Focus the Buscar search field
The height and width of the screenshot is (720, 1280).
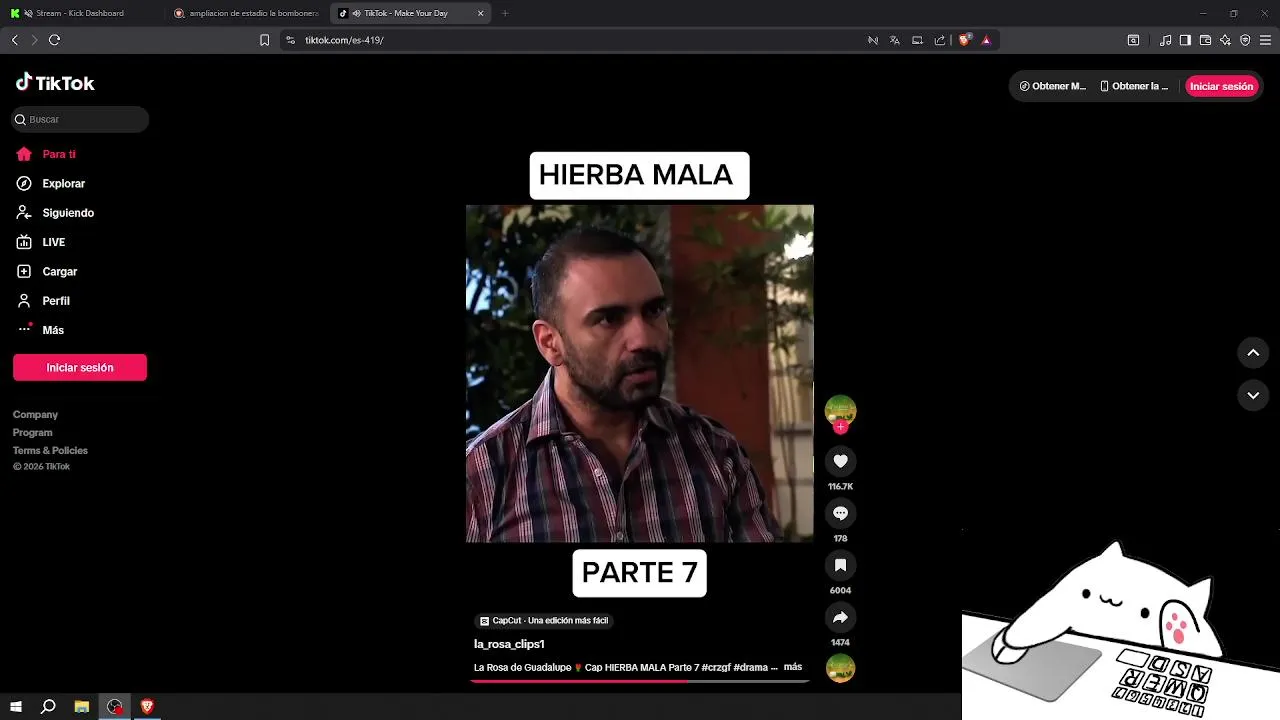pyautogui.click(x=80, y=119)
